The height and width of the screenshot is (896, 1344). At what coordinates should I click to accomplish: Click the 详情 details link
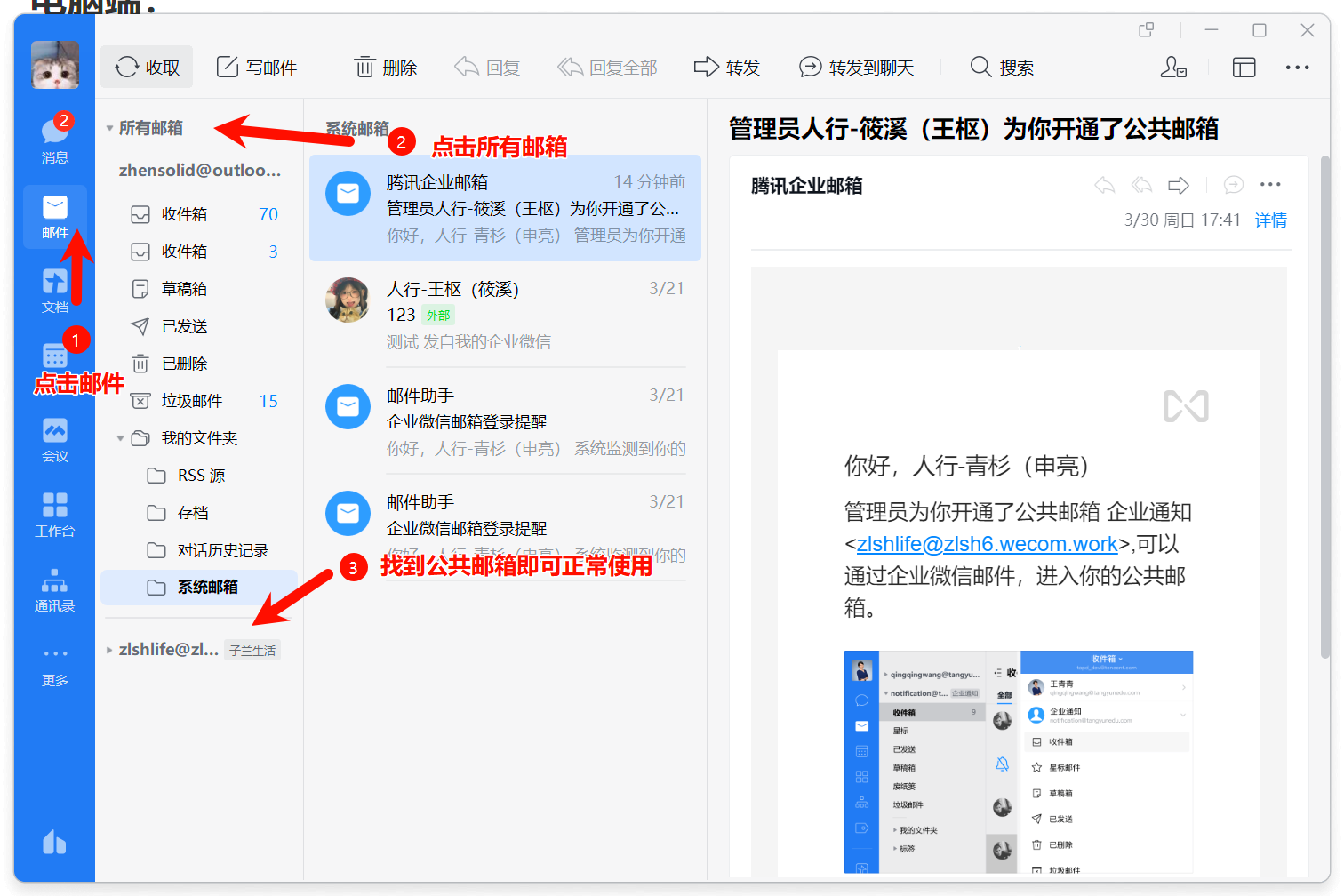[1271, 220]
